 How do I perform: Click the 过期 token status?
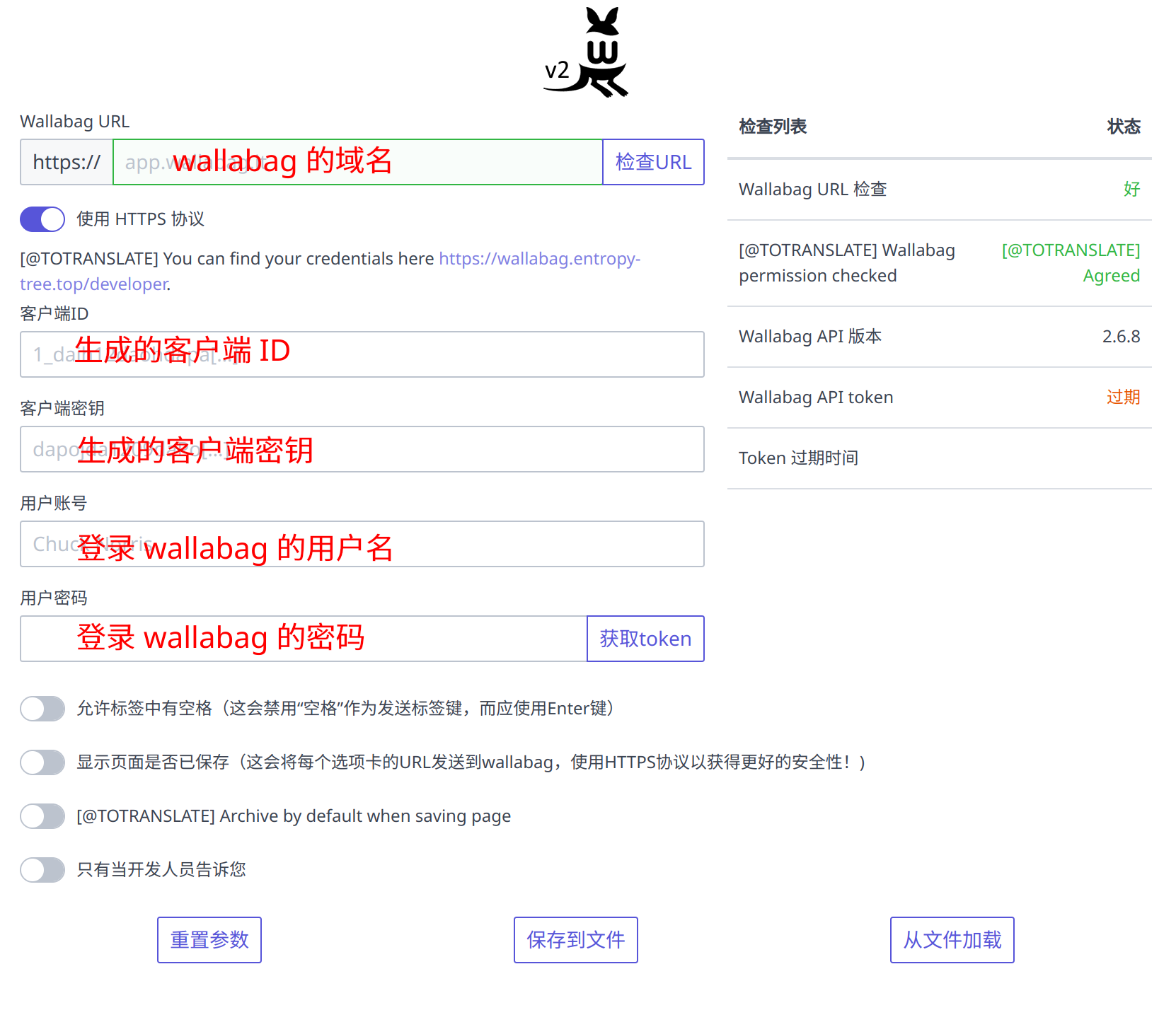[1124, 397]
